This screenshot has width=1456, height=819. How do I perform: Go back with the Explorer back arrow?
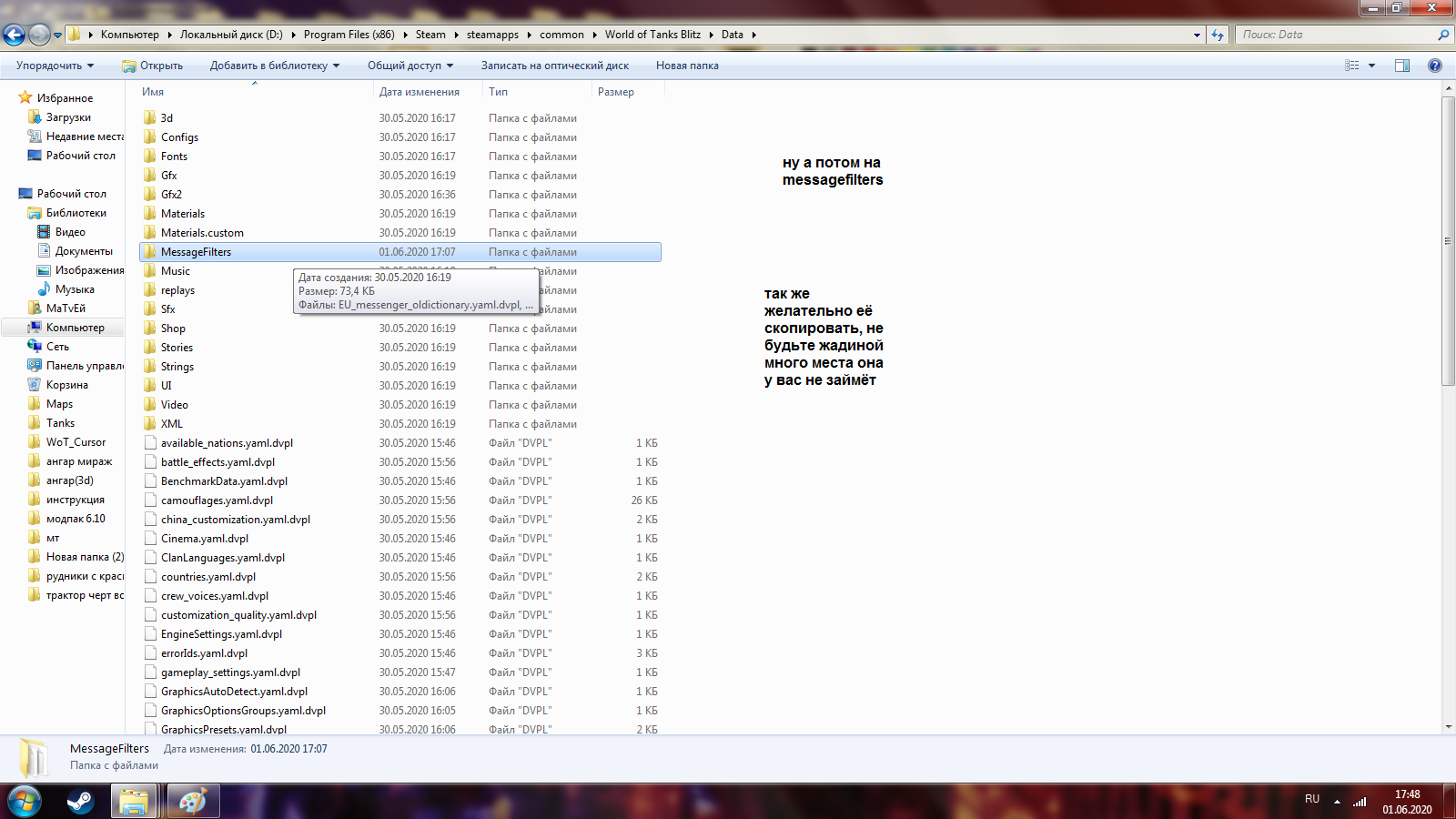(x=14, y=35)
